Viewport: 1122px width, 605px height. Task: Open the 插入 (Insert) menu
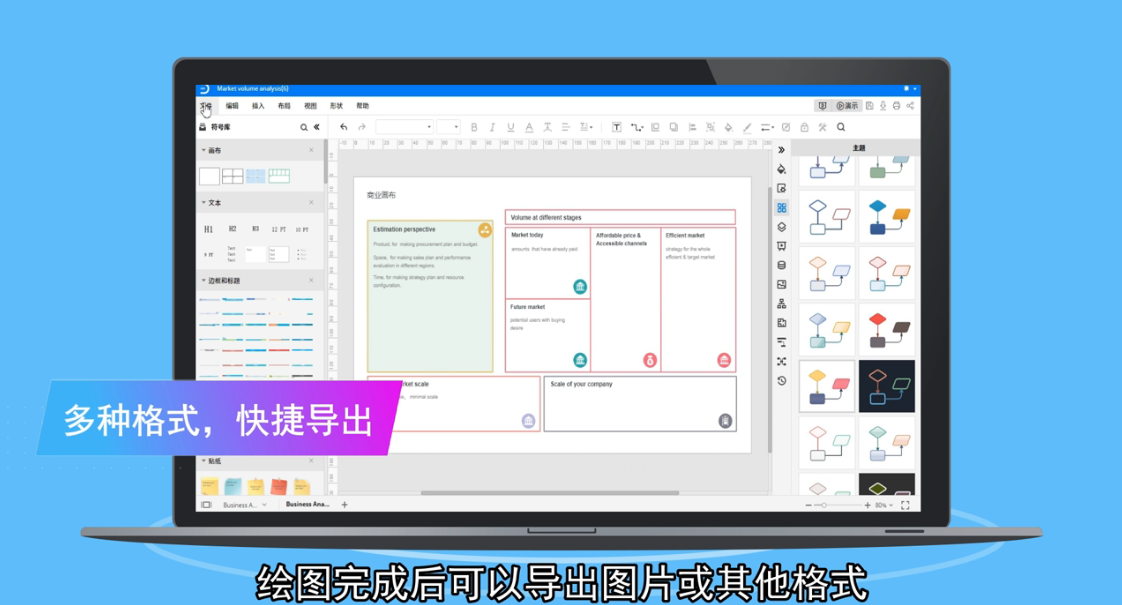[258, 106]
